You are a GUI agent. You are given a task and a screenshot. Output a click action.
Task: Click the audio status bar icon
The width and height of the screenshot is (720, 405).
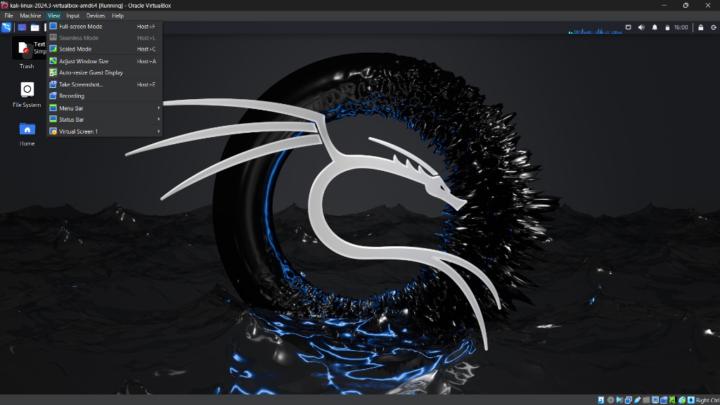point(619,400)
